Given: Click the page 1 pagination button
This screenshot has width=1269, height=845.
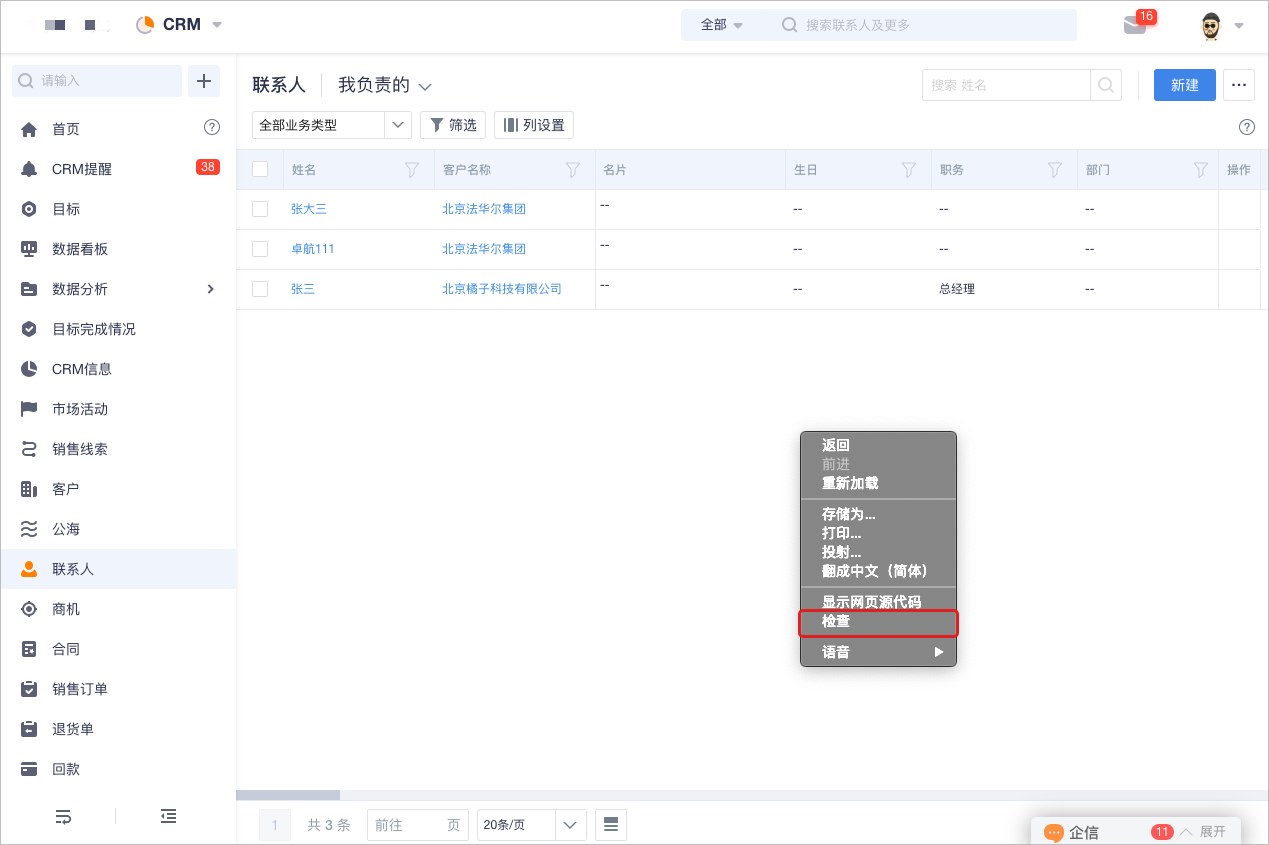Looking at the screenshot, I should [275, 825].
